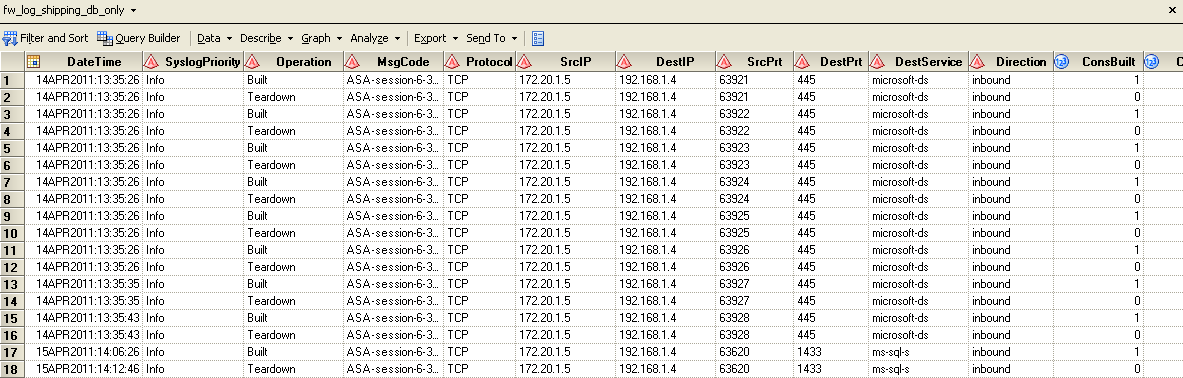Click the properties list icon after Send To

pos(538,38)
